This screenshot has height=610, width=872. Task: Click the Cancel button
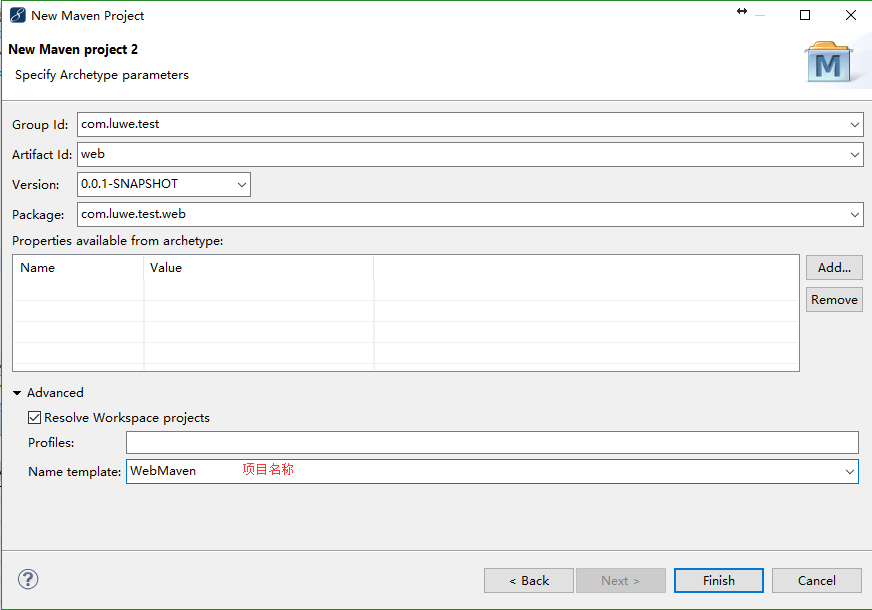click(x=816, y=581)
